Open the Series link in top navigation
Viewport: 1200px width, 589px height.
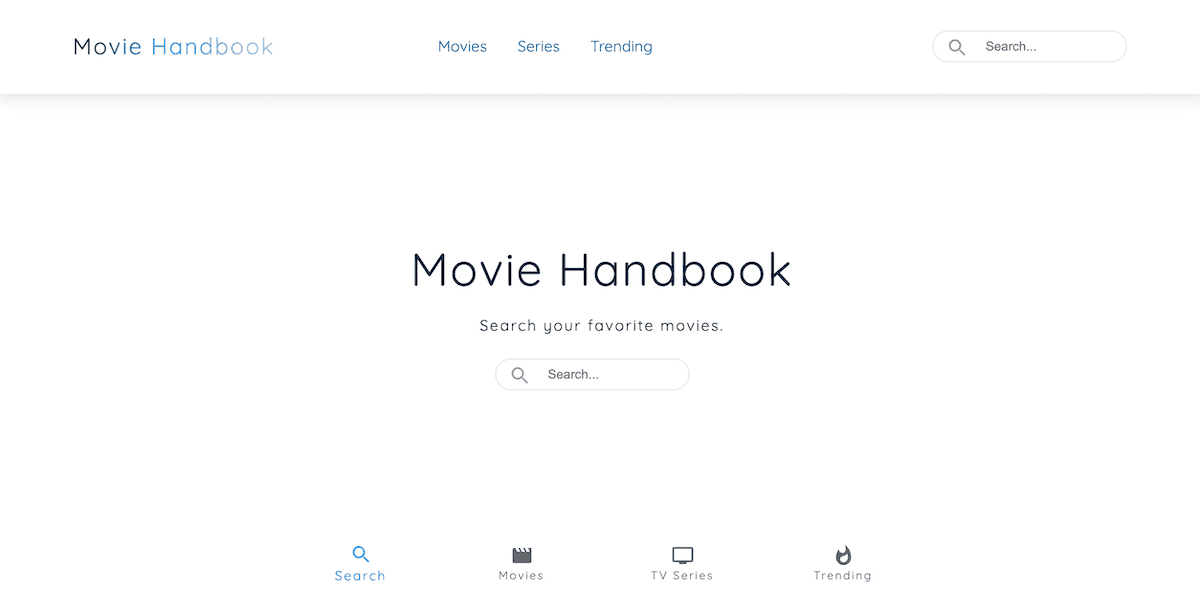538,47
